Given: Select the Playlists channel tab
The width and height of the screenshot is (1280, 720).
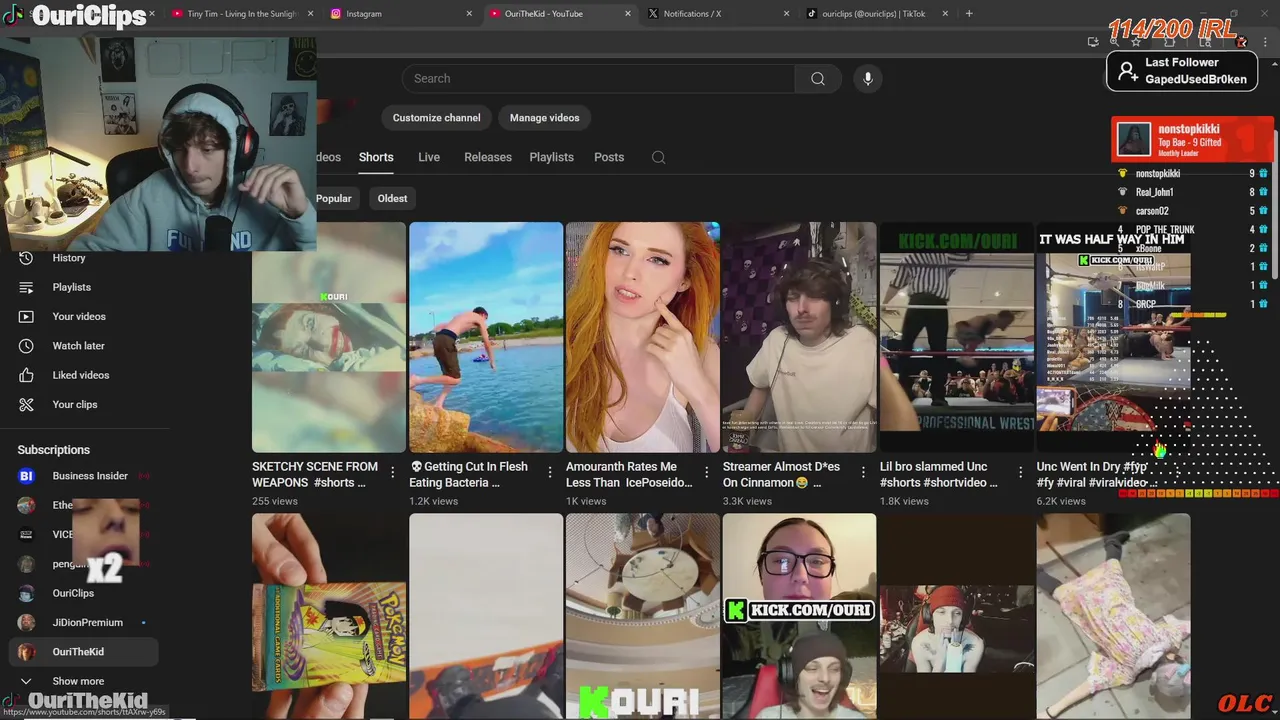Looking at the screenshot, I should 551,157.
